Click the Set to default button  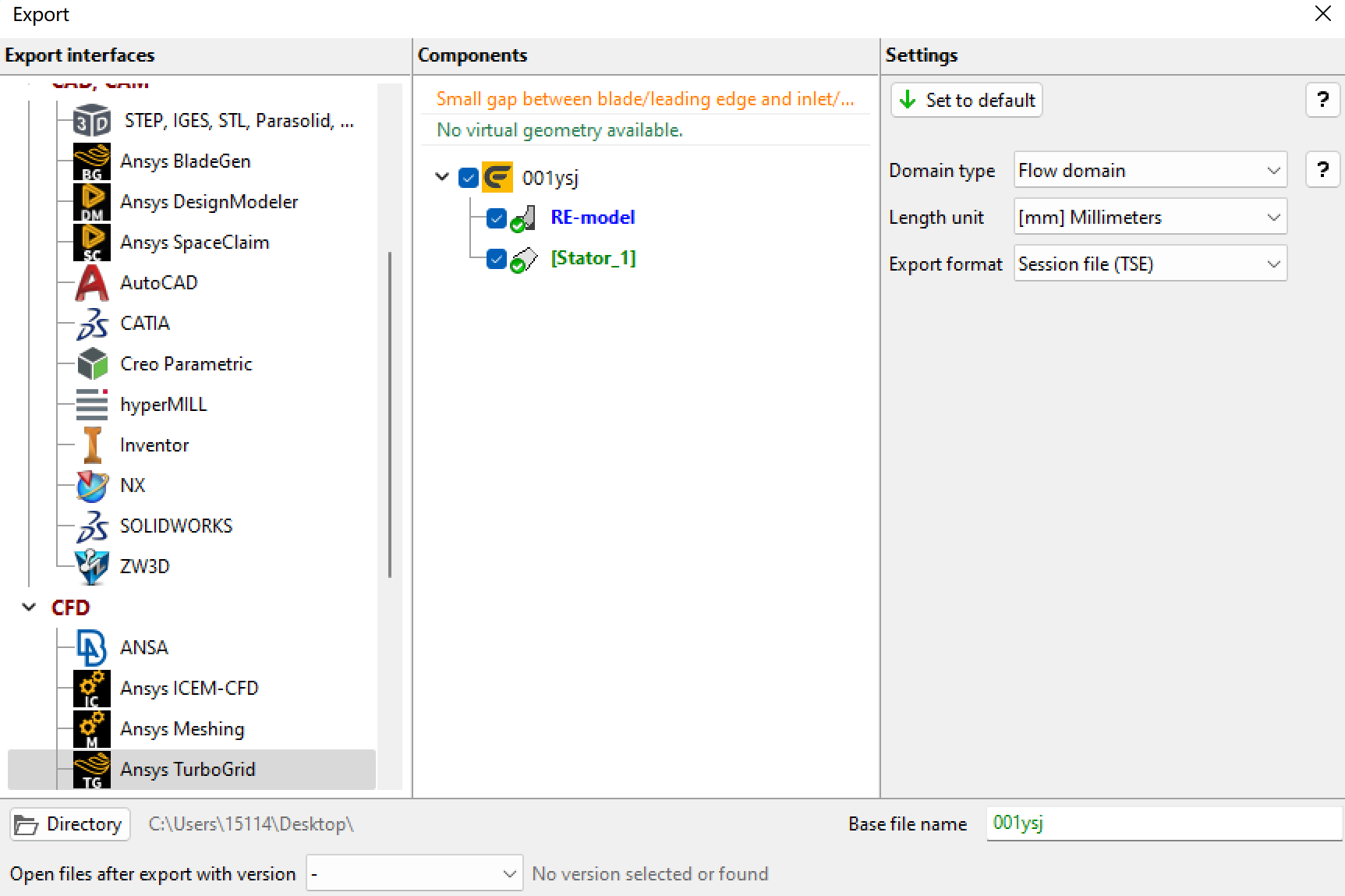pyautogui.click(x=967, y=100)
